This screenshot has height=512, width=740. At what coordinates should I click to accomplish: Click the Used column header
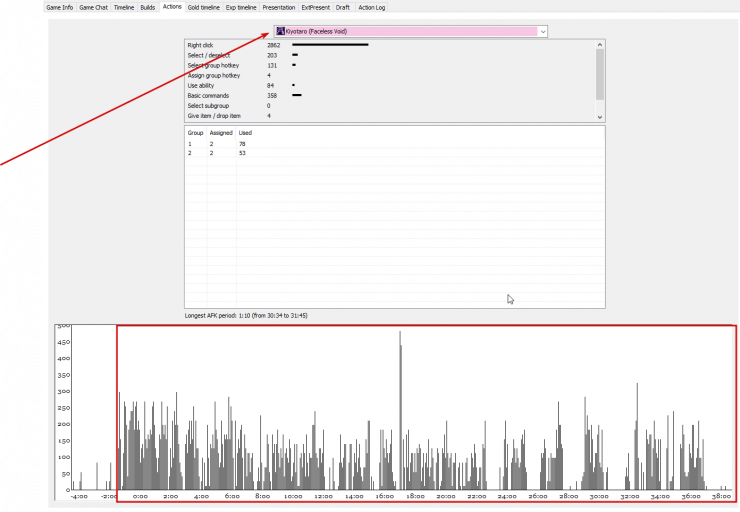pos(245,133)
